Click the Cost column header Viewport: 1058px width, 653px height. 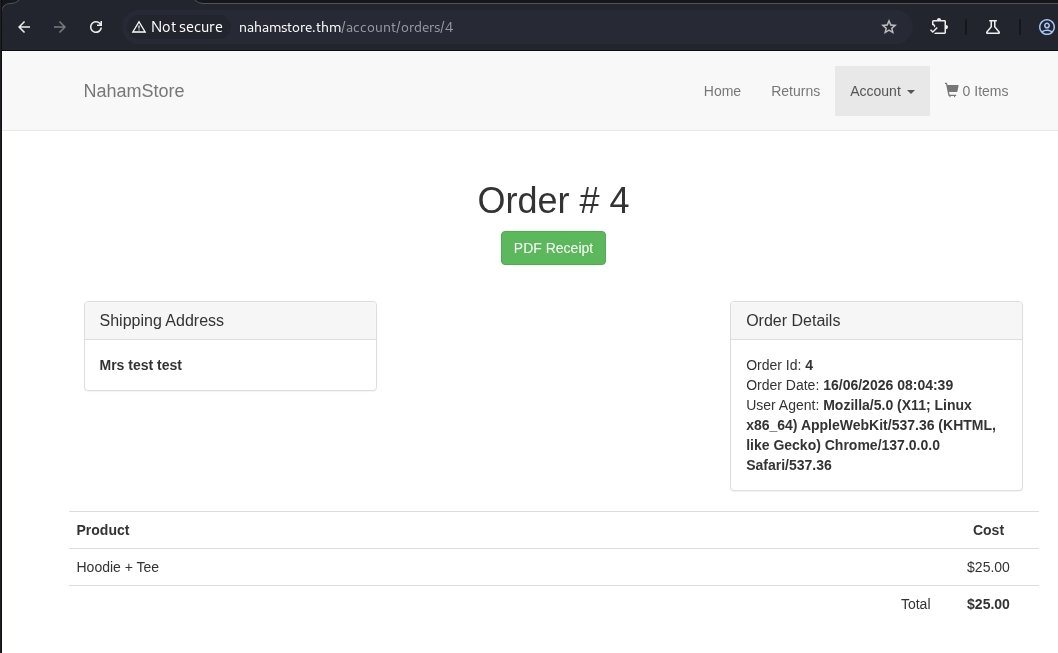(989, 530)
